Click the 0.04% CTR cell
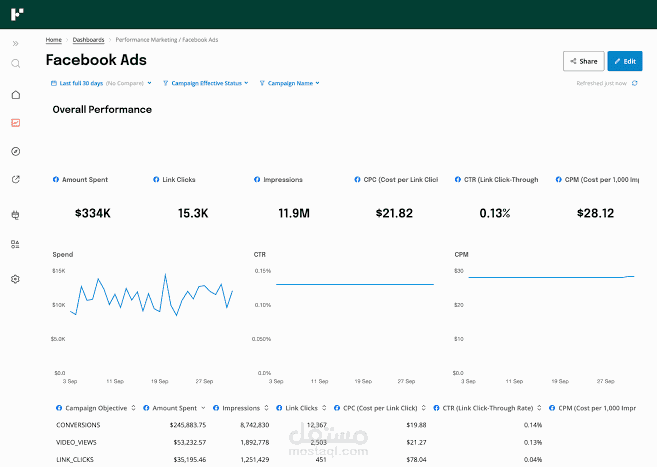The image size is (657, 467). tap(533, 459)
